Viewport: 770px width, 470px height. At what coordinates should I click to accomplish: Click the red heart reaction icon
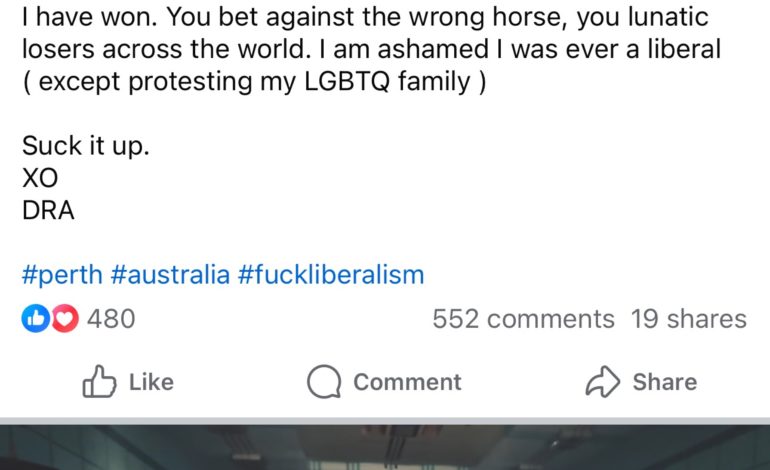63,319
